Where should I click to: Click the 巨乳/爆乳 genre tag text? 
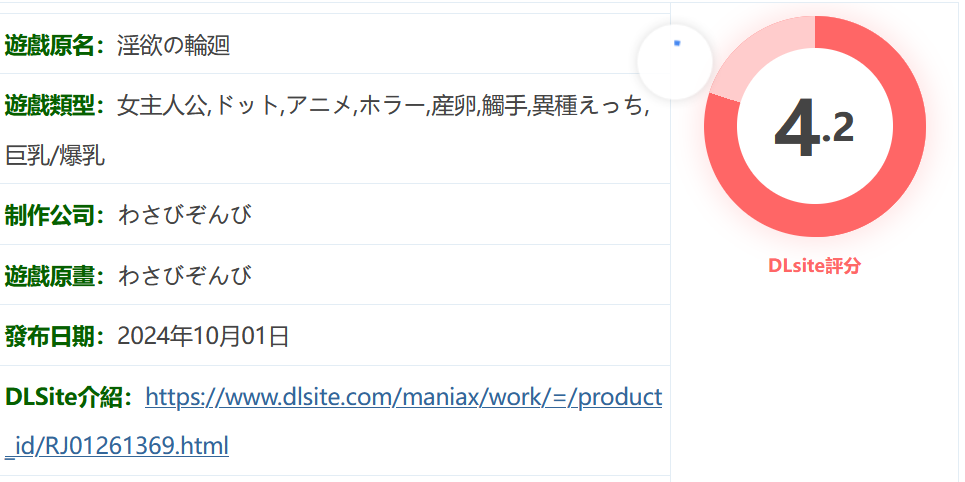[55, 155]
